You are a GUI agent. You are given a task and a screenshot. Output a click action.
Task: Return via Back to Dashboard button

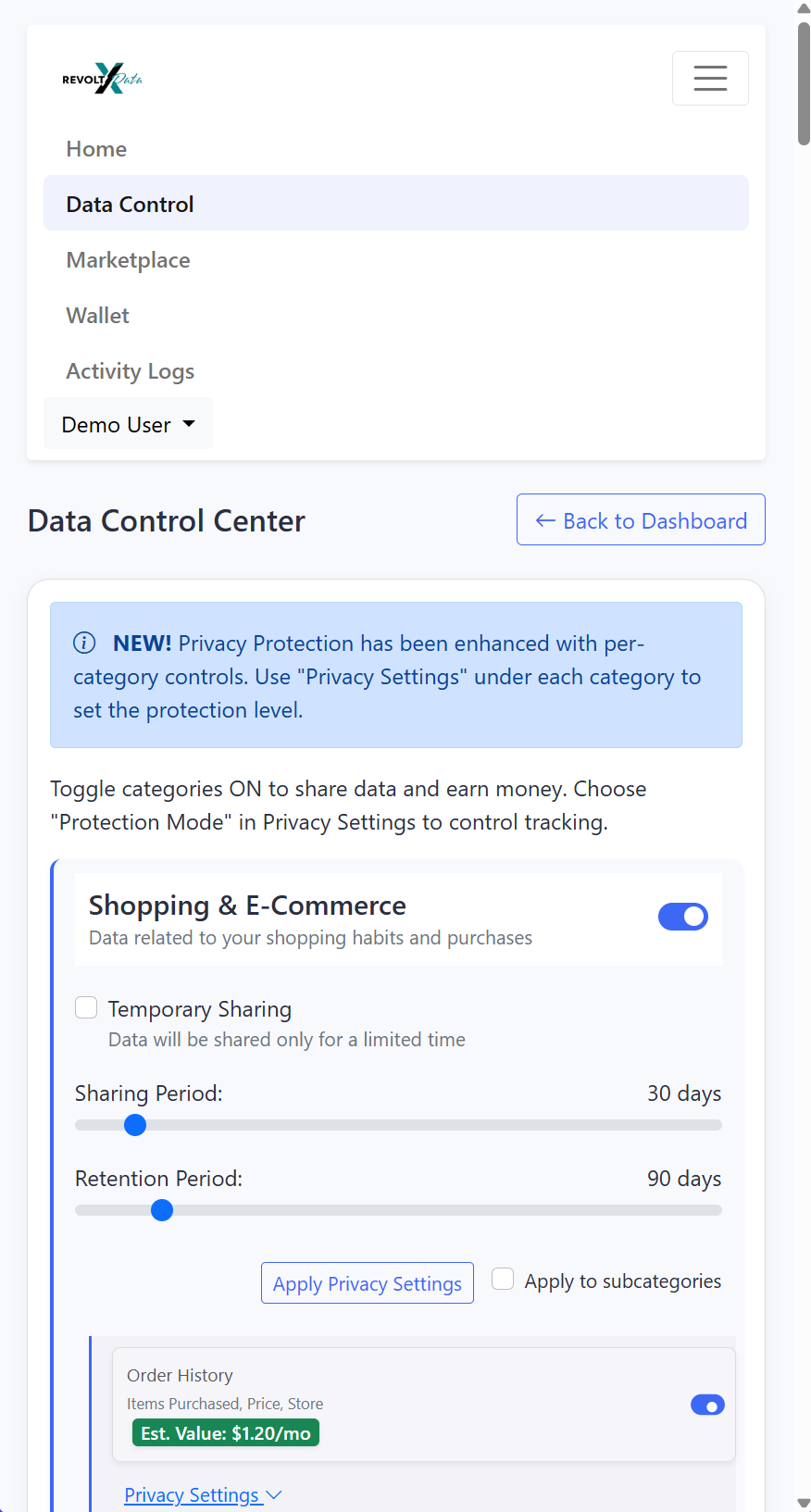[x=640, y=519]
